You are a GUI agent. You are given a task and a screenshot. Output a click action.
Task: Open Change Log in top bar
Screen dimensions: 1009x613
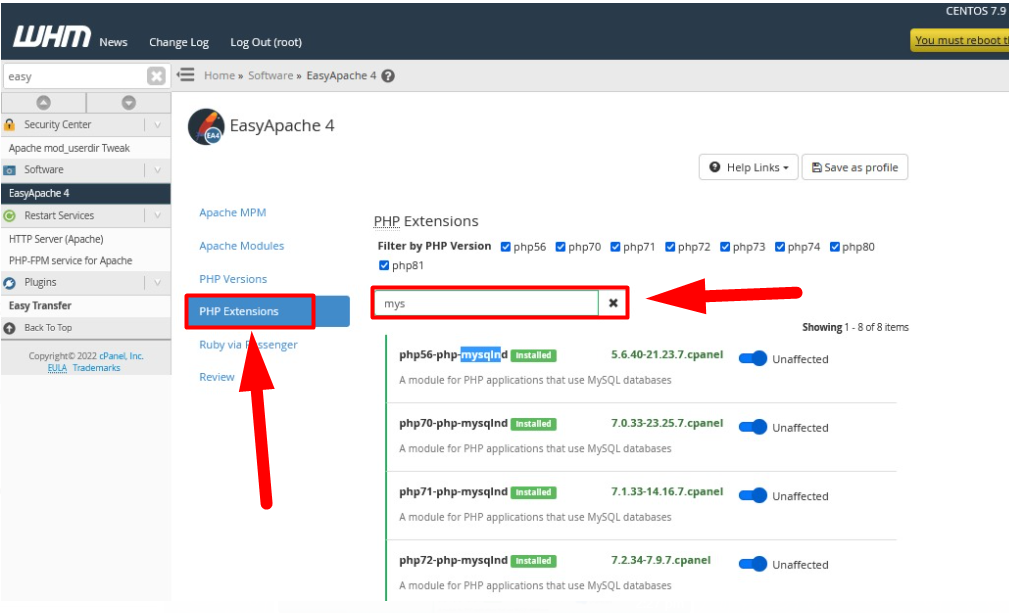(x=179, y=42)
